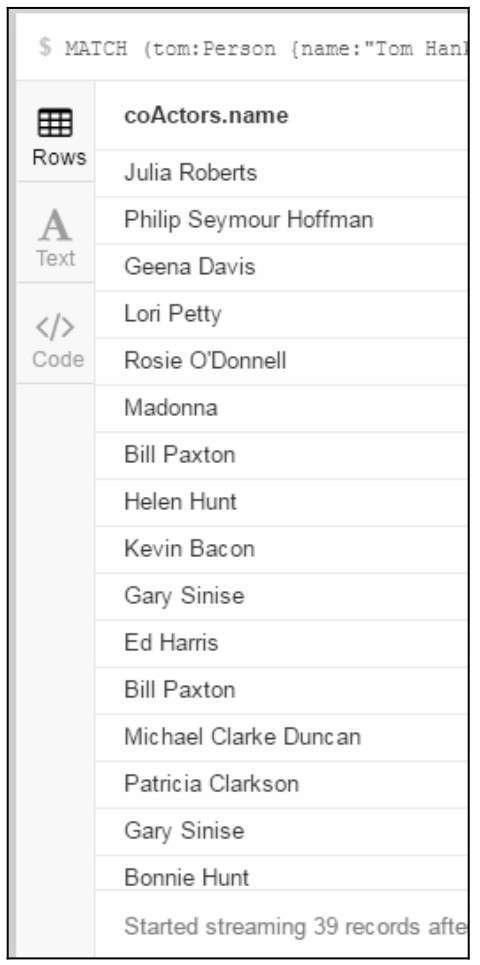The width and height of the screenshot is (480, 965).
Task: Select the coActors.name column header
Action: (206, 115)
